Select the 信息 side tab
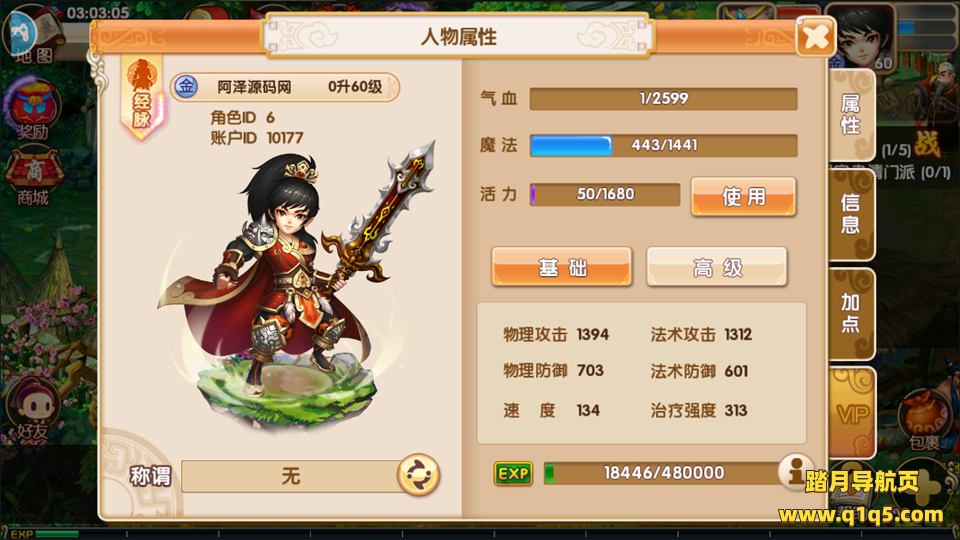 [x=852, y=214]
